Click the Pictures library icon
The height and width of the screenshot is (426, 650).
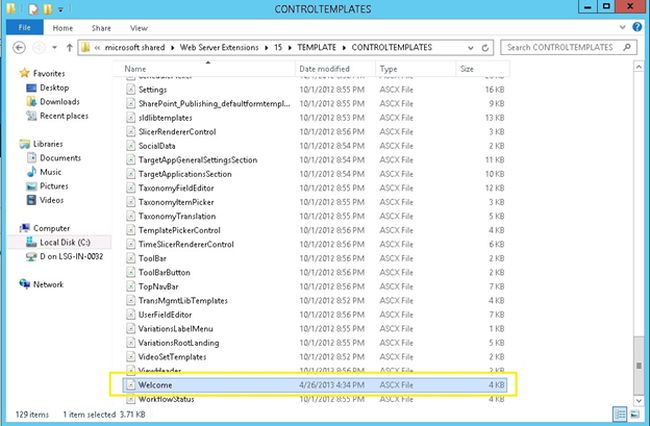click(32, 186)
